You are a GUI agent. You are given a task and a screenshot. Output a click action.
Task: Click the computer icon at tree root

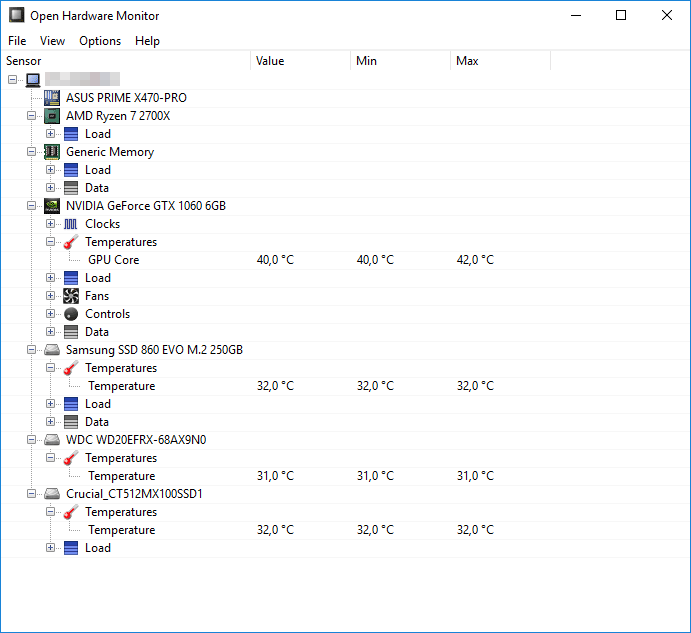[x=33, y=80]
